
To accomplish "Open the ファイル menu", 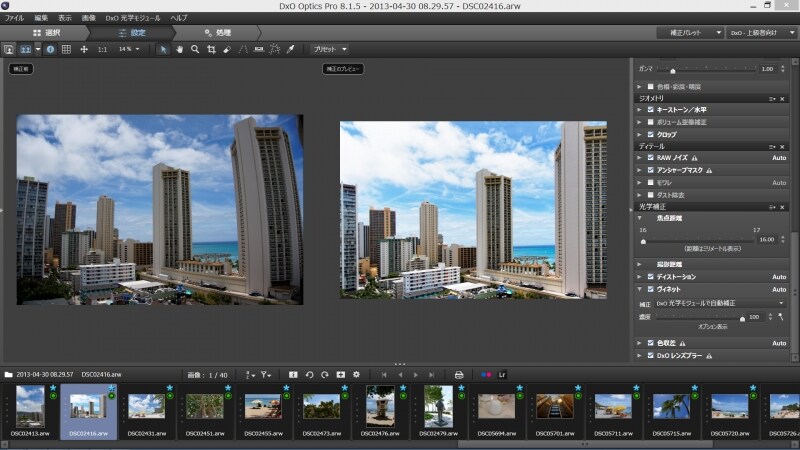I will (14, 18).
